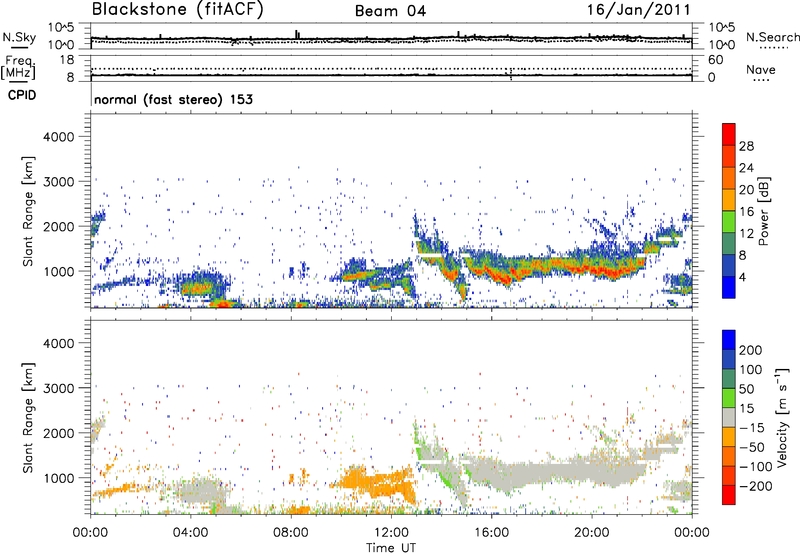Click the '16:00' time tick label
800x554 pixels.
[x=491, y=533]
